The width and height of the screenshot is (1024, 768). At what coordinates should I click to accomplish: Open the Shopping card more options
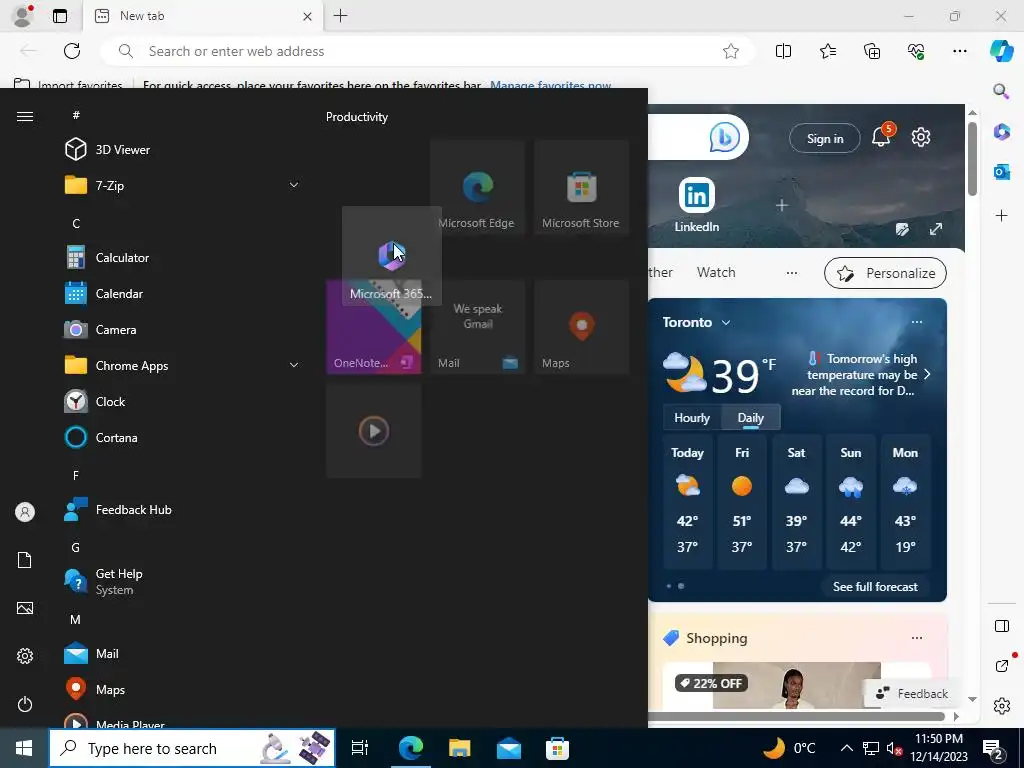[917, 638]
